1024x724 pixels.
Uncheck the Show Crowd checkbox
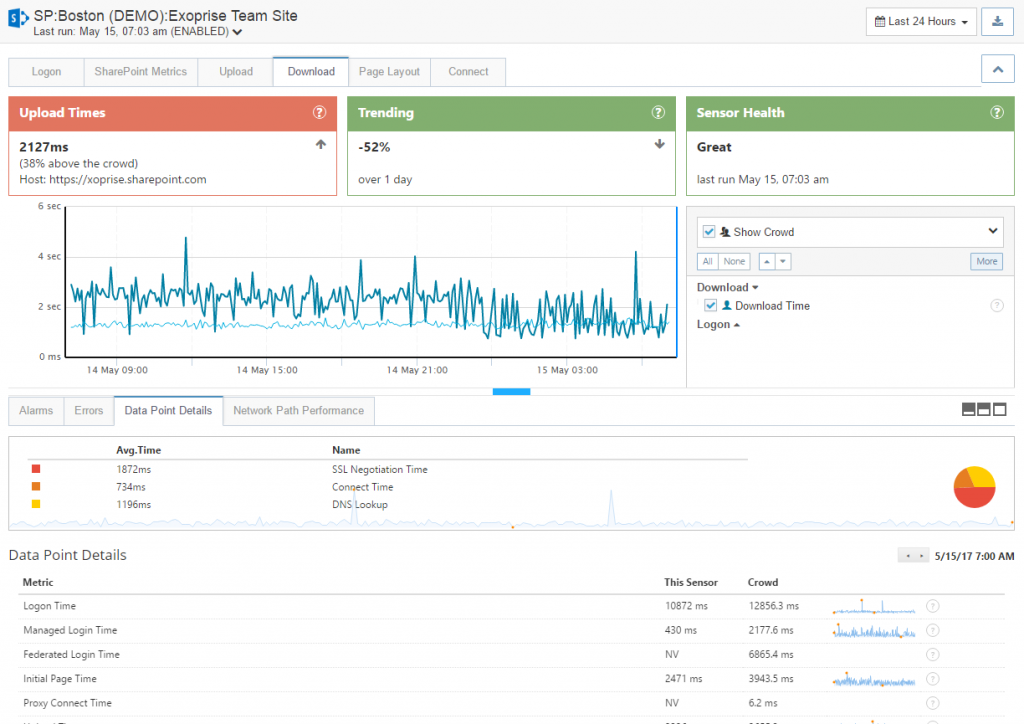point(711,231)
